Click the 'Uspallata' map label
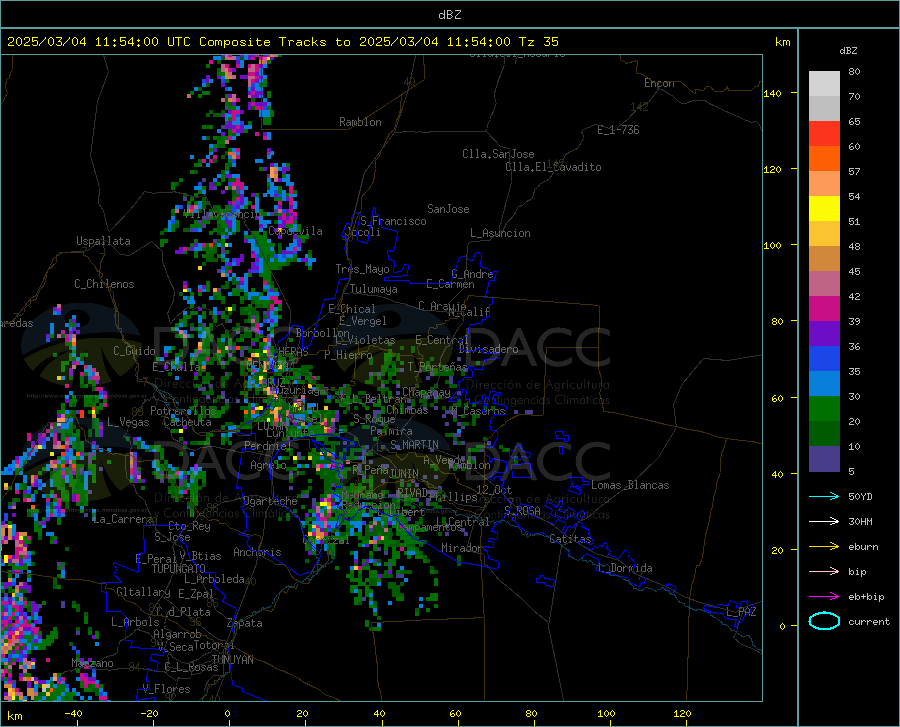 coord(103,241)
